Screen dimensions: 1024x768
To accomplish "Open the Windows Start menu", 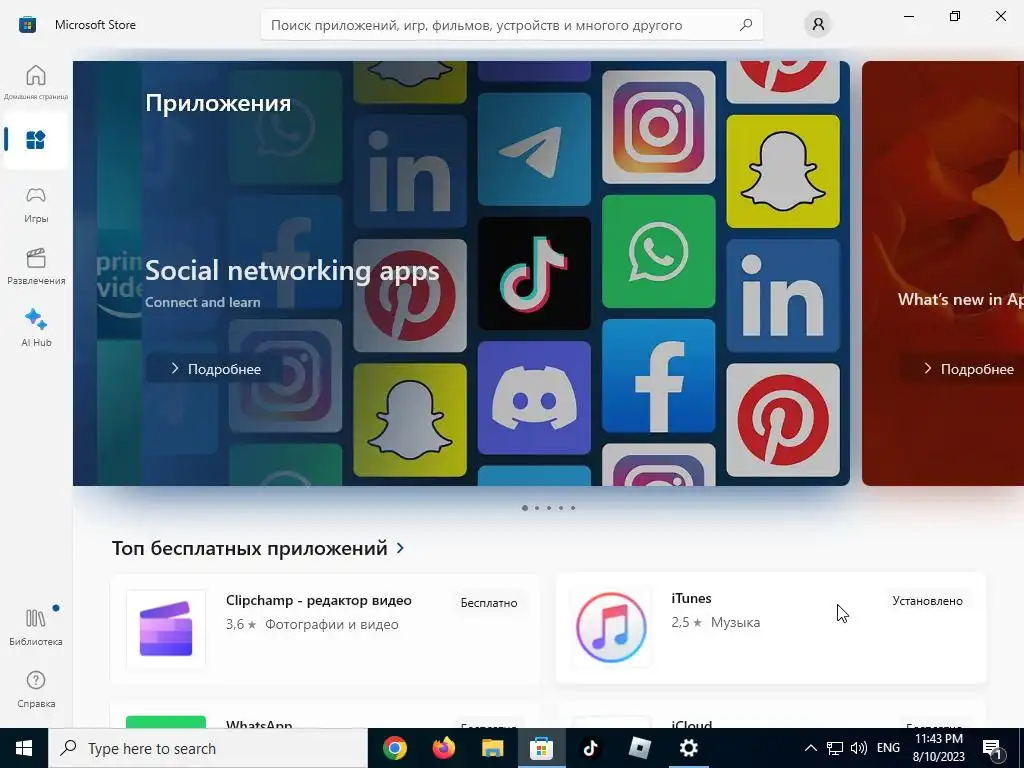I will click(x=24, y=748).
